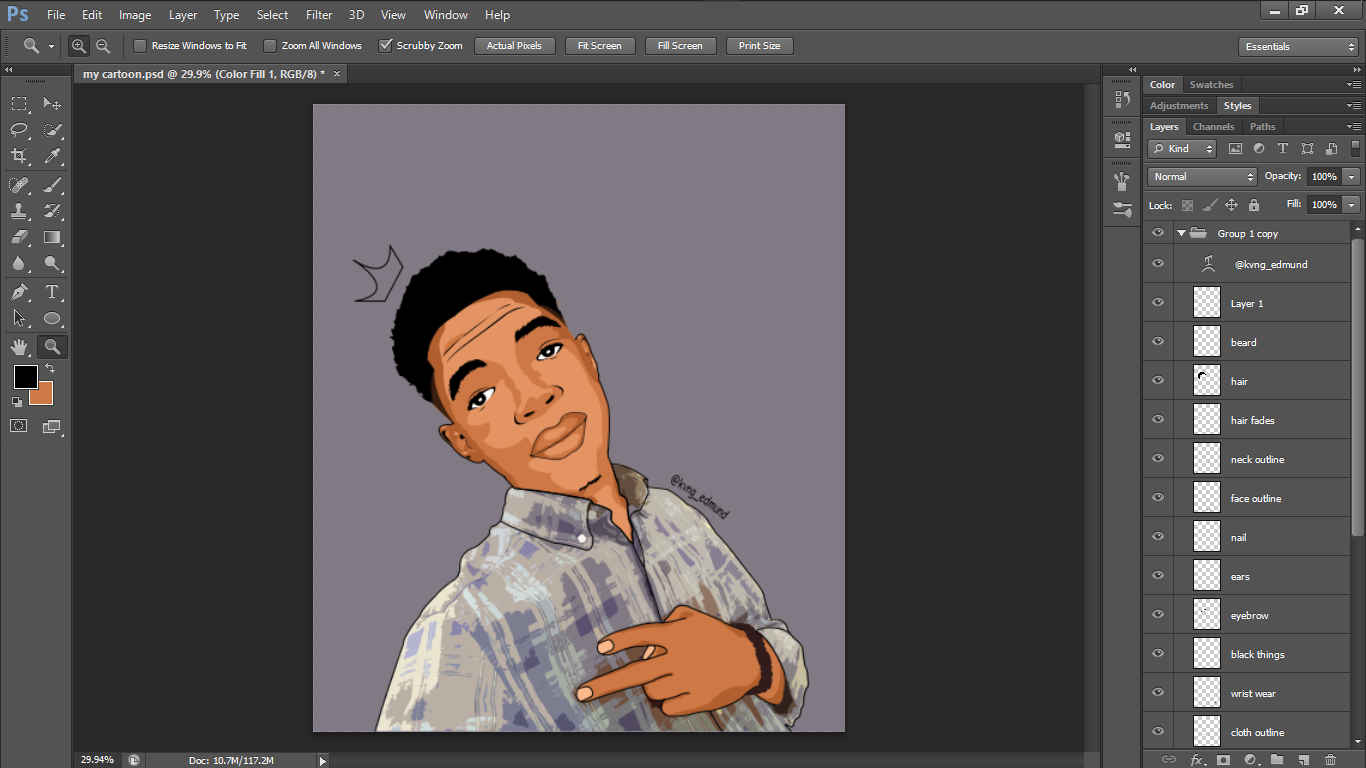
Task: Click the foreground color swatch
Action: [x=25, y=377]
